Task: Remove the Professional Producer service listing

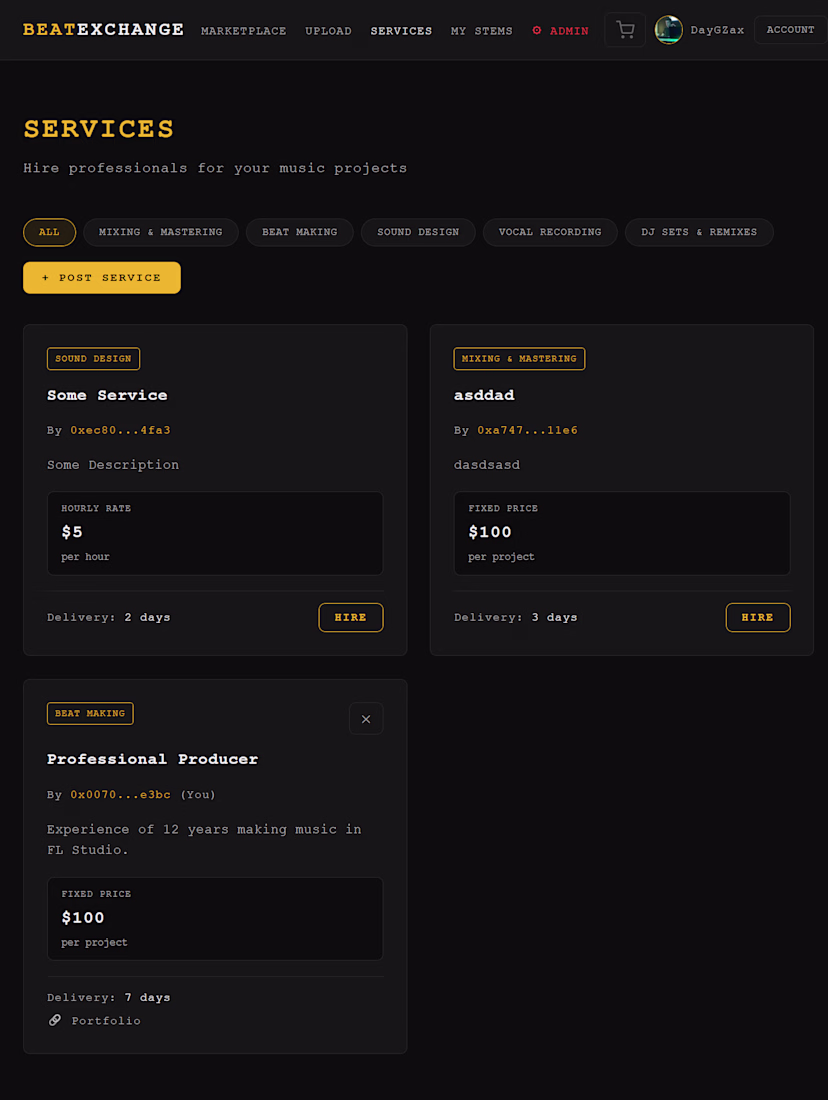Action: 366,719
